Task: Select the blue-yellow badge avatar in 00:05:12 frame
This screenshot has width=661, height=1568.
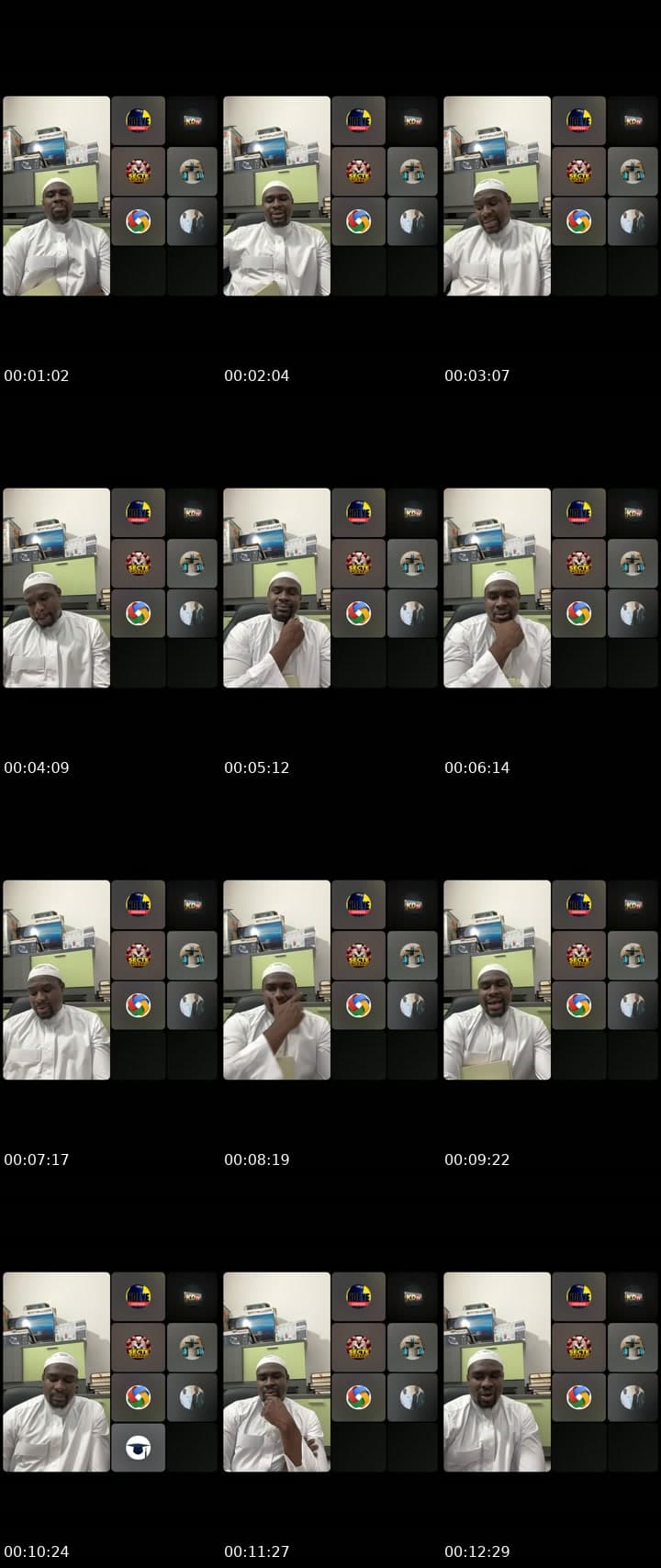Action: coord(359,513)
